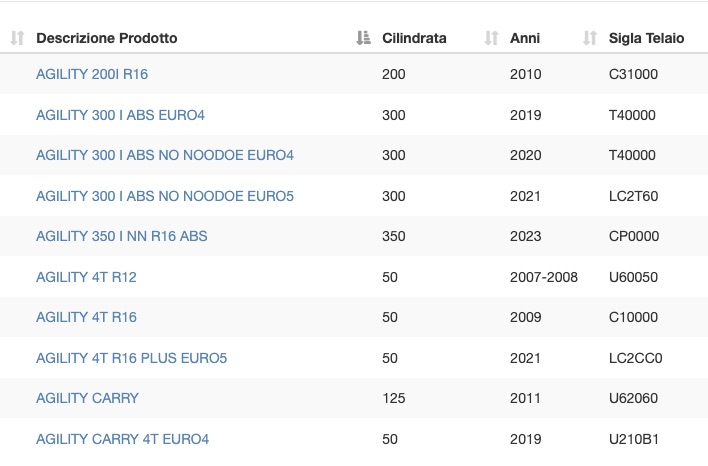Click the active sort icon beside Cilindrata
Image resolution: width=708 pixels, height=466 pixels.
tap(363, 38)
